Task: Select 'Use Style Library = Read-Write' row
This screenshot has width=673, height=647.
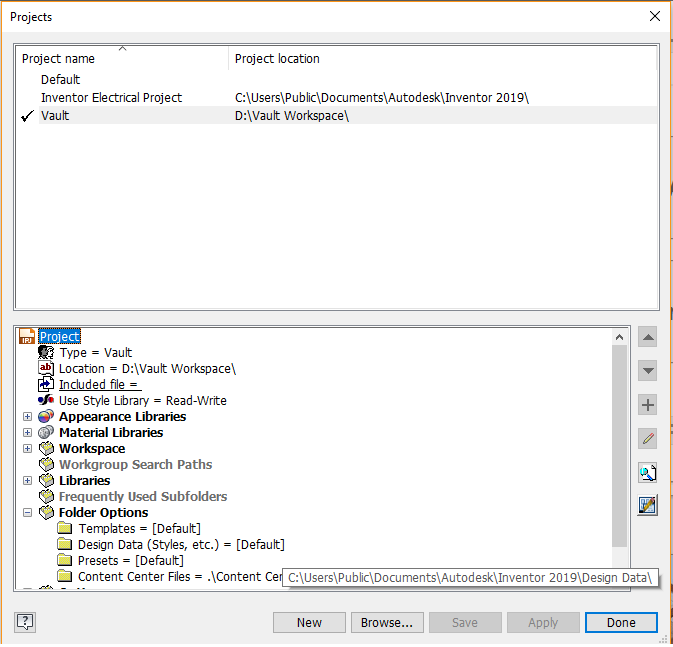Action: pyautogui.click(x=142, y=401)
